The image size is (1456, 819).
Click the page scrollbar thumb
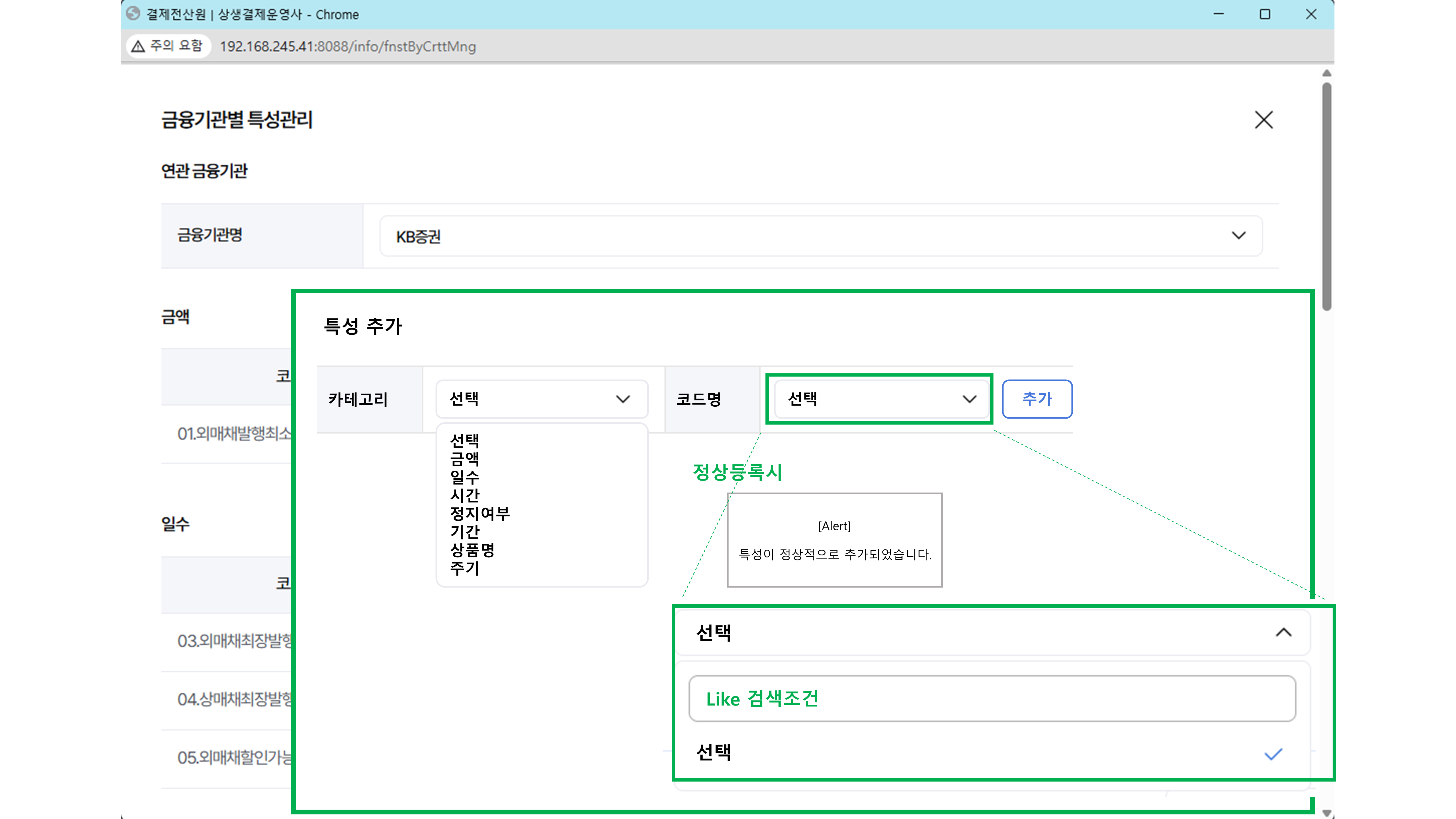point(1327,197)
